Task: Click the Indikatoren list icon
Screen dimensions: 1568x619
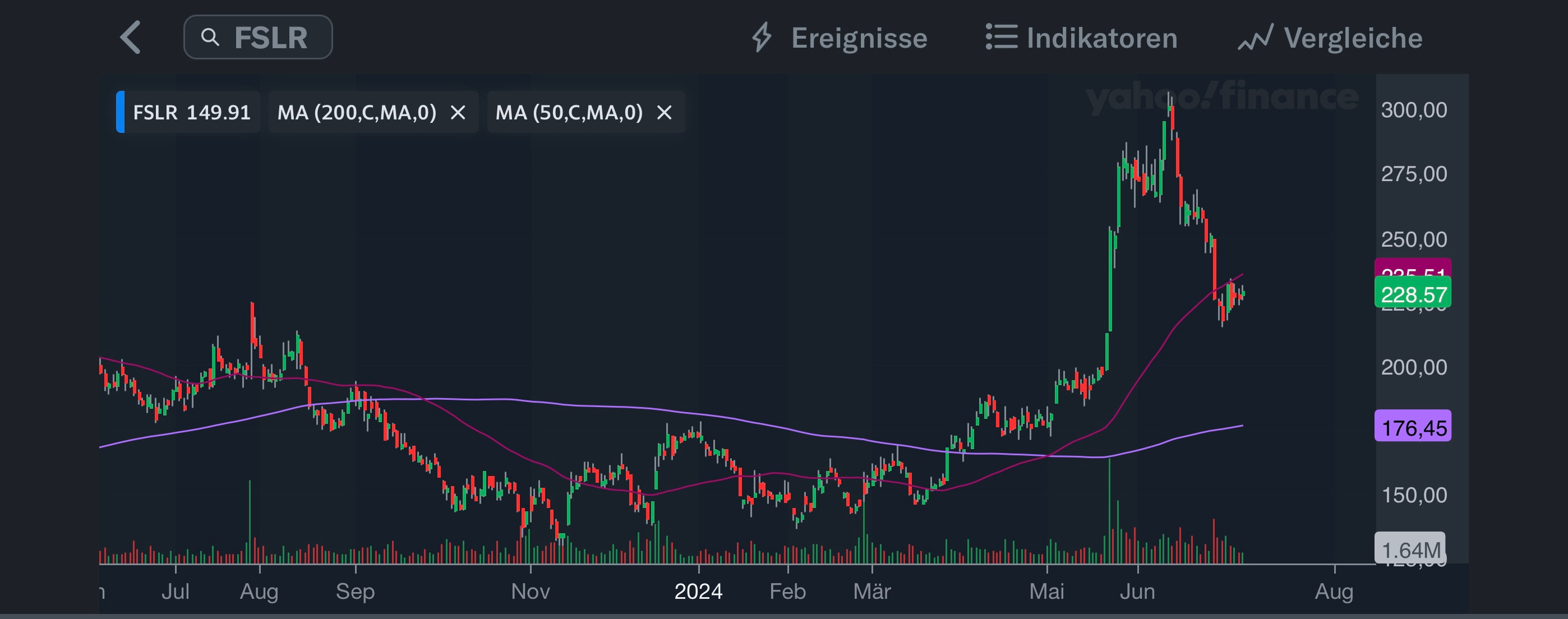Action: pyautogui.click(x=1001, y=38)
